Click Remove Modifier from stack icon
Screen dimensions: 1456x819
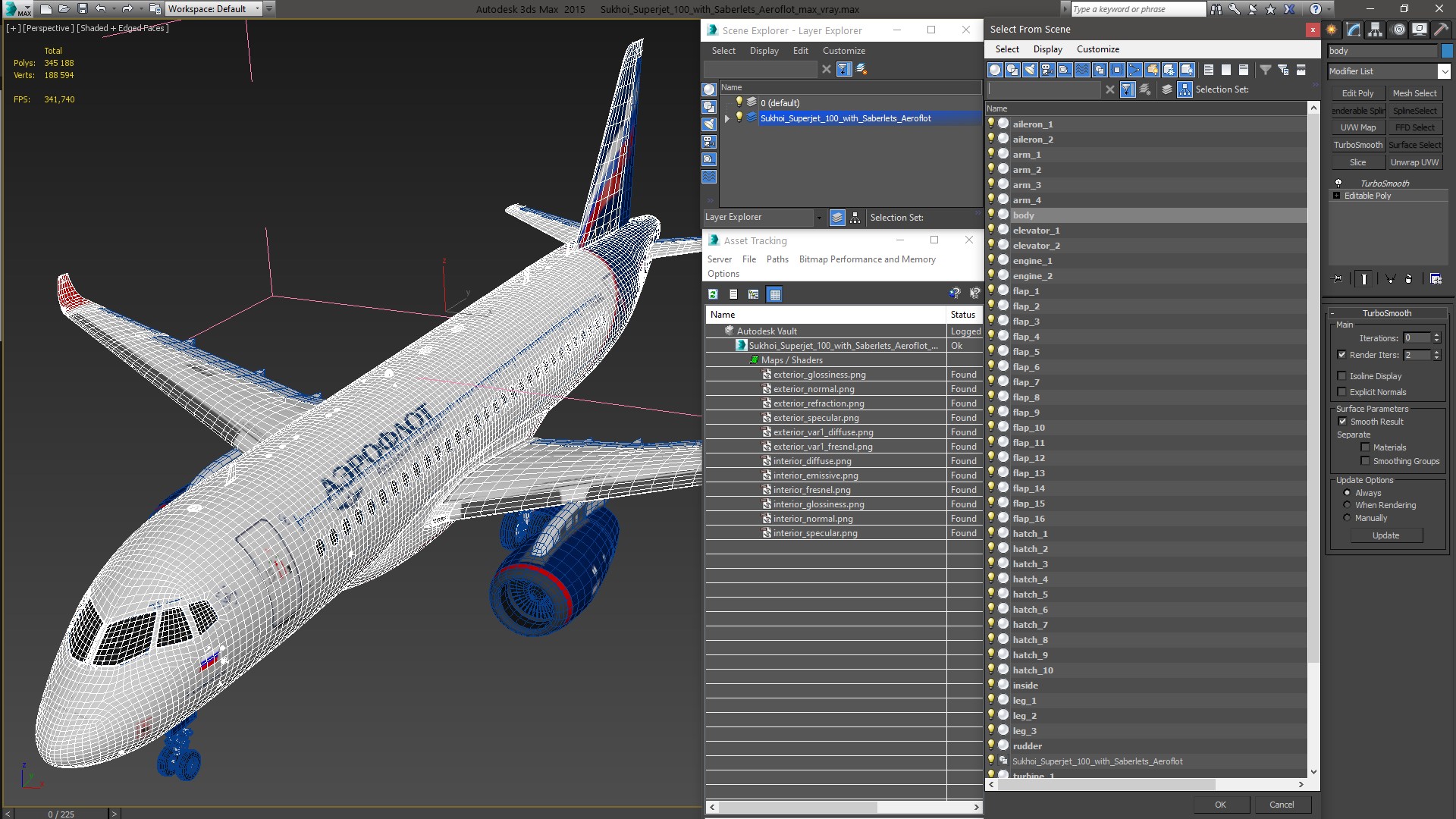click(x=1408, y=278)
